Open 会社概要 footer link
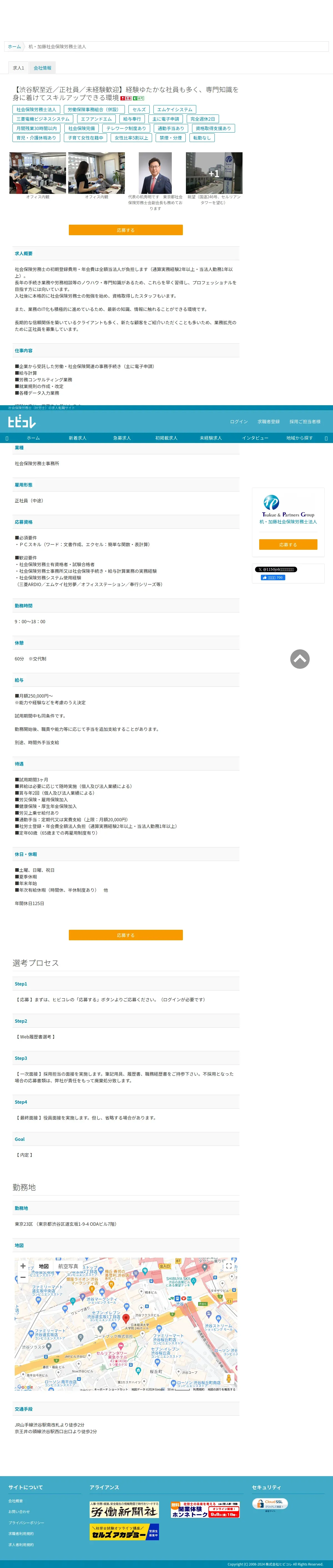 click(16, 1501)
